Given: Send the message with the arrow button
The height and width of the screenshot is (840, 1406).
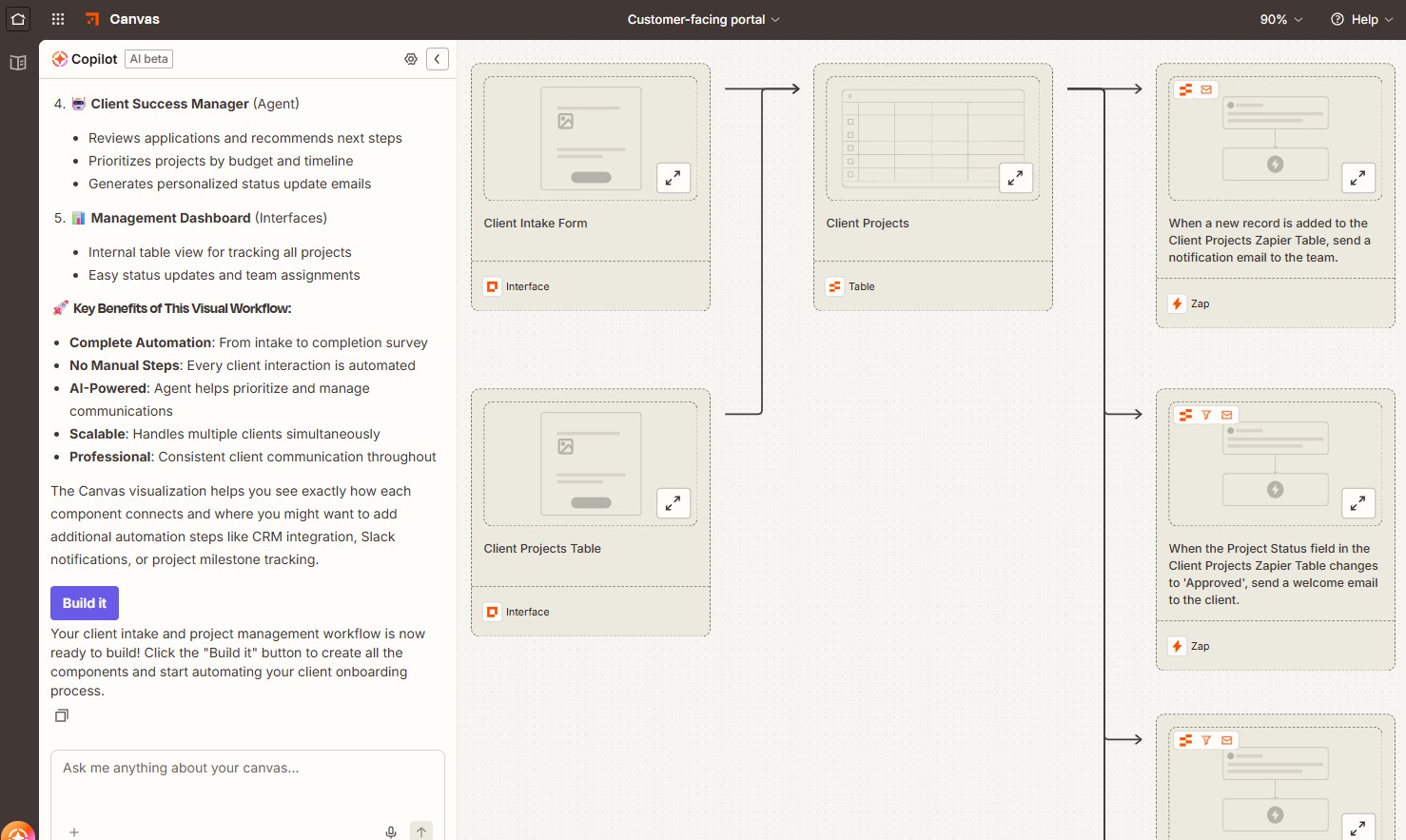Looking at the screenshot, I should 420,831.
